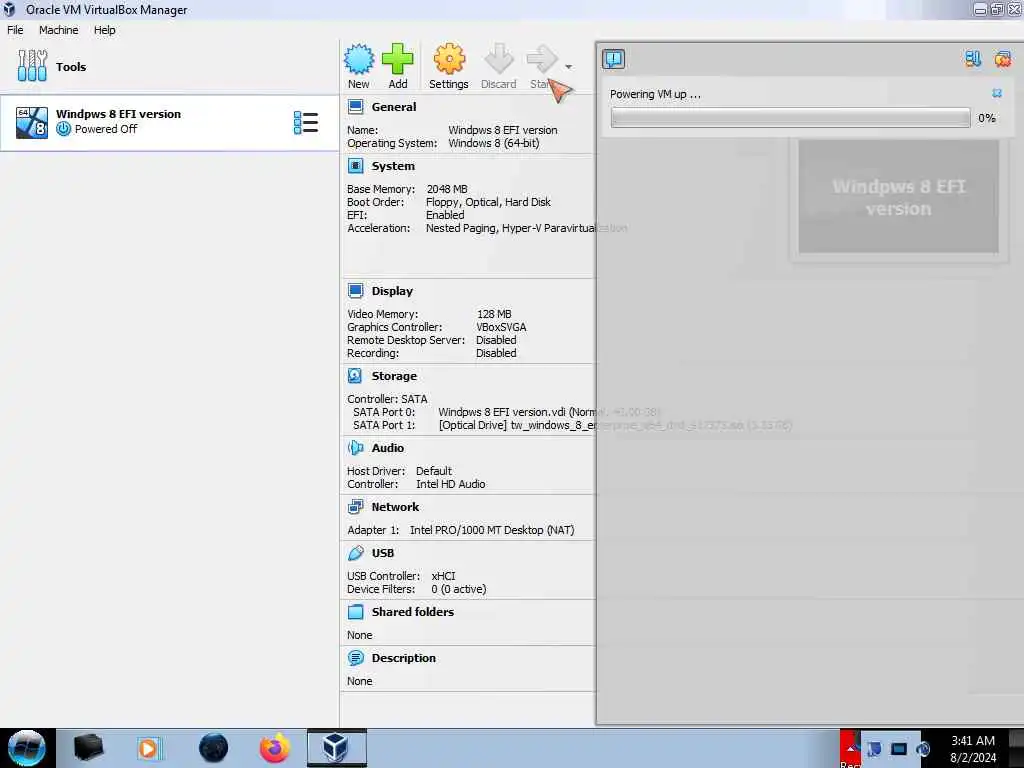Click the tray monitor icon
Screen dimensions: 1024x768
click(x=899, y=749)
